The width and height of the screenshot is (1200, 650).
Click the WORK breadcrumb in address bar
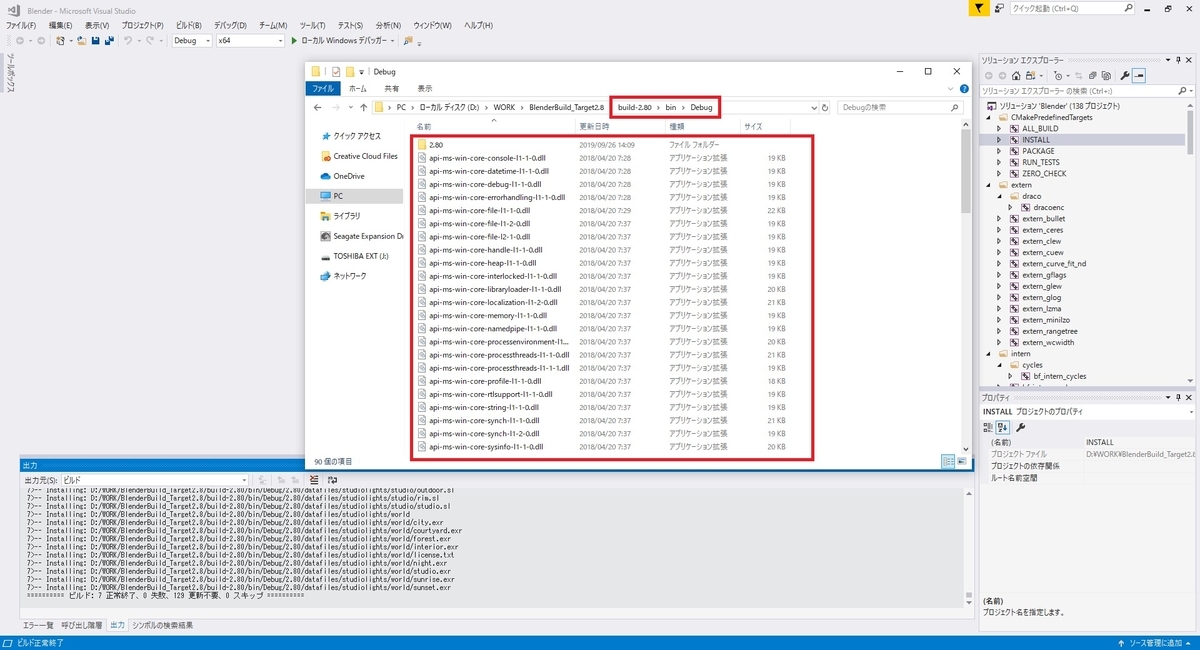pyautogui.click(x=505, y=107)
